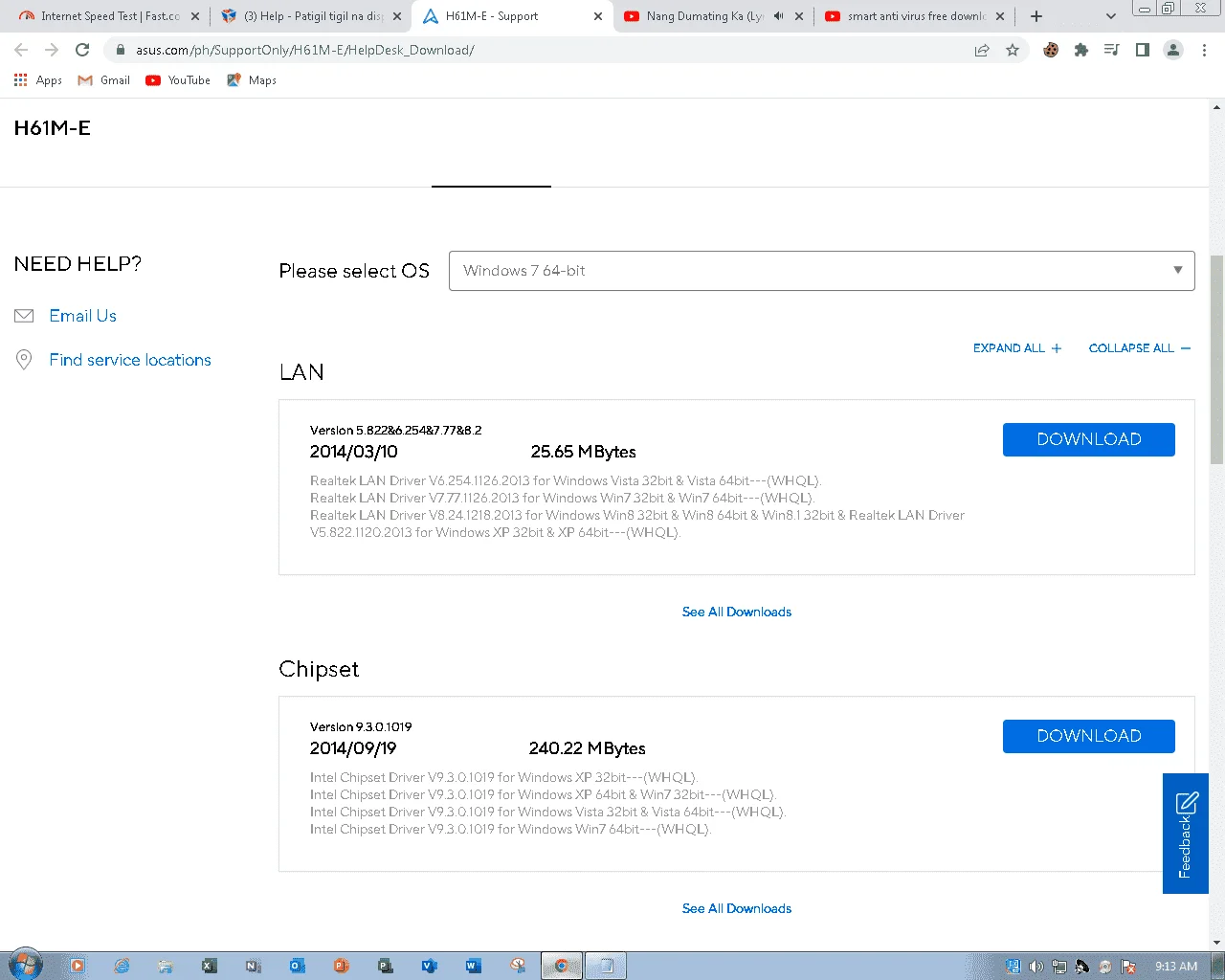This screenshot has height=980, width=1225.
Task: Click the volume speaker tray icon
Action: tap(1036, 967)
